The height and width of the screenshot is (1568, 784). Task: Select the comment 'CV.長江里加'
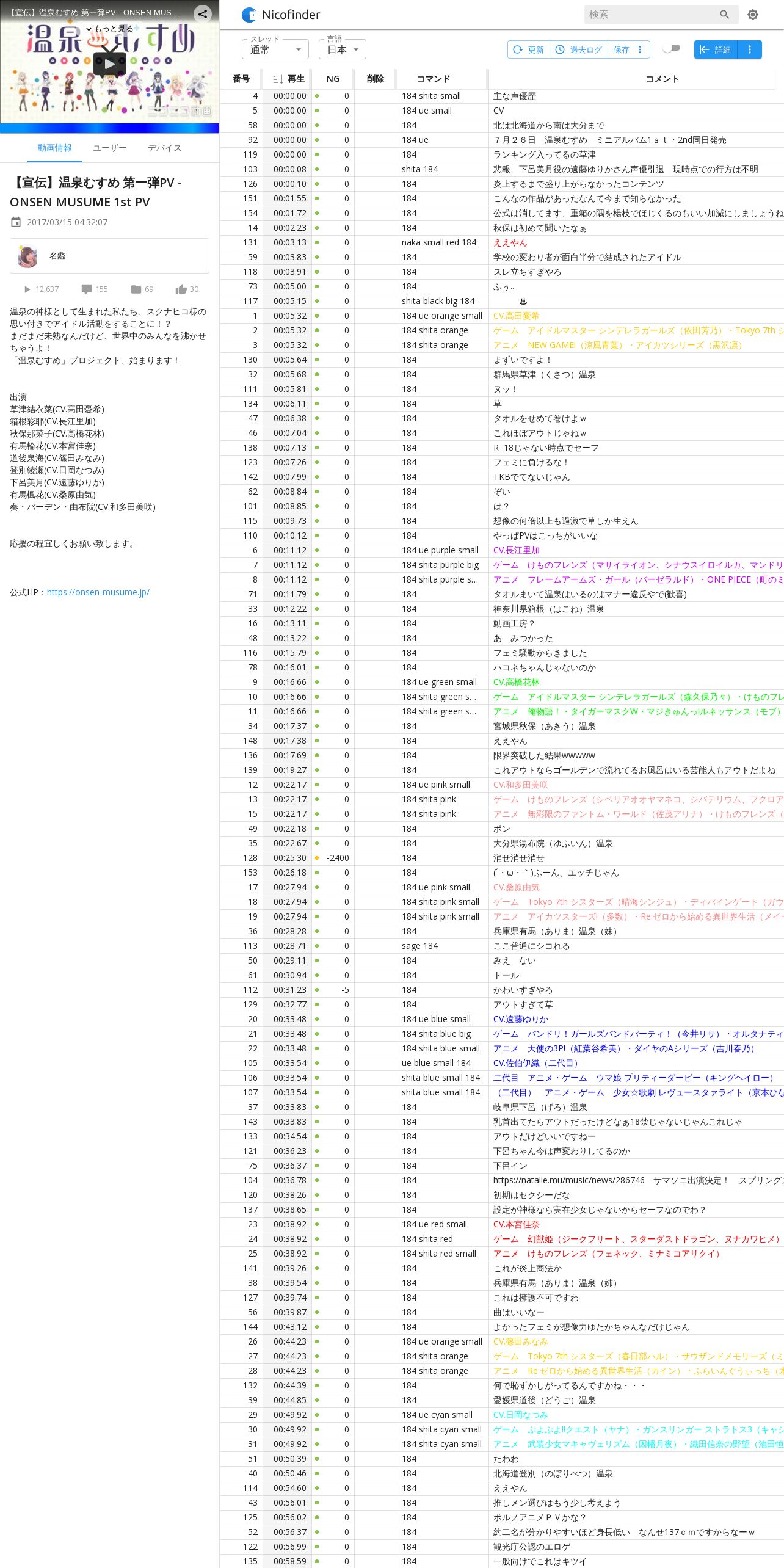pyautogui.click(x=516, y=550)
